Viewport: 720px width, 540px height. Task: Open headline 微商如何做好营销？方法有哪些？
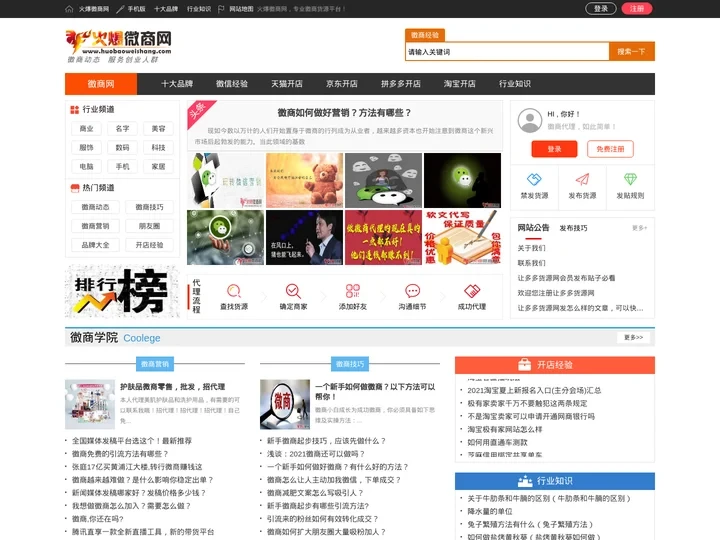point(344,112)
